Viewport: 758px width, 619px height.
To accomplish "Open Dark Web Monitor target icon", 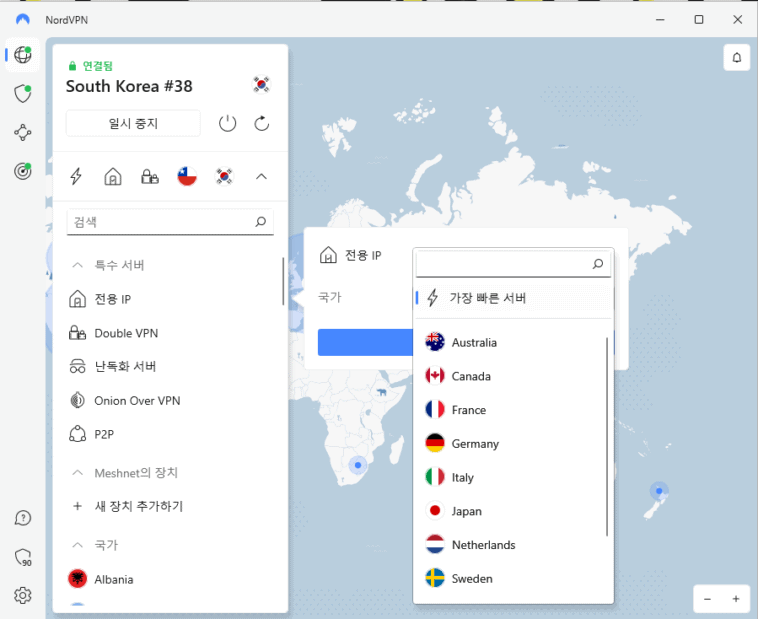I will coord(22,172).
